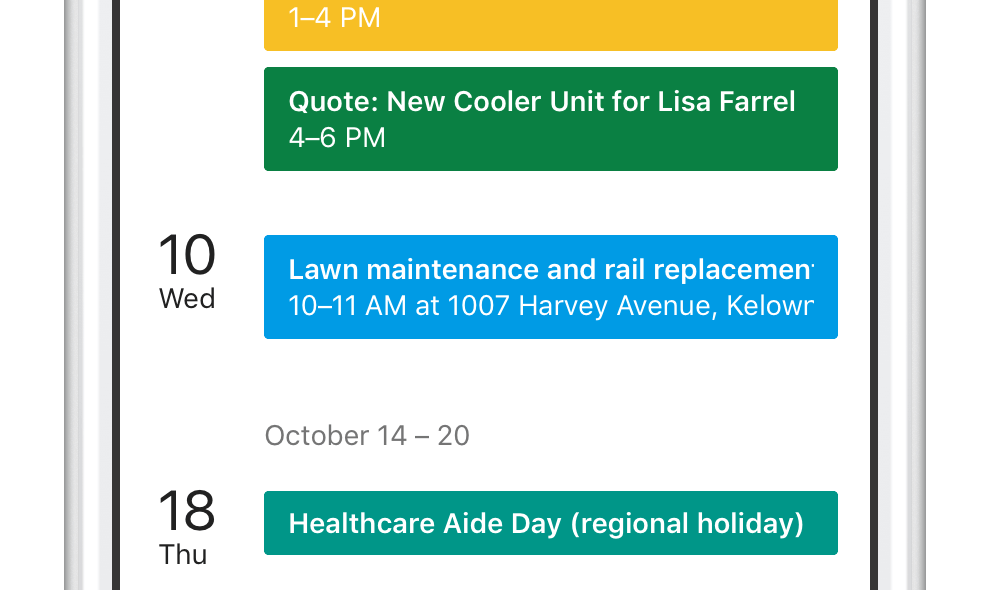Tap the 1–4 PM time text
The height and width of the screenshot is (590, 990).
coord(334,18)
